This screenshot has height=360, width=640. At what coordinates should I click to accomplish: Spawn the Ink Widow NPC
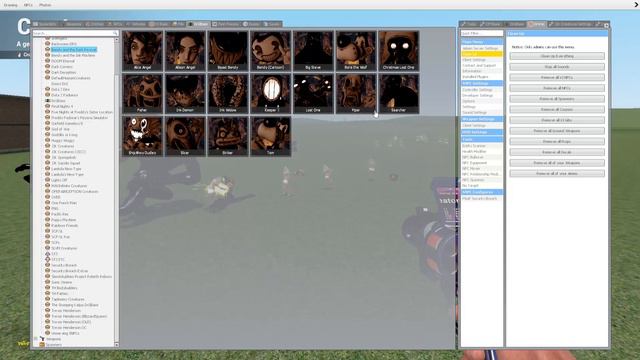point(228,93)
